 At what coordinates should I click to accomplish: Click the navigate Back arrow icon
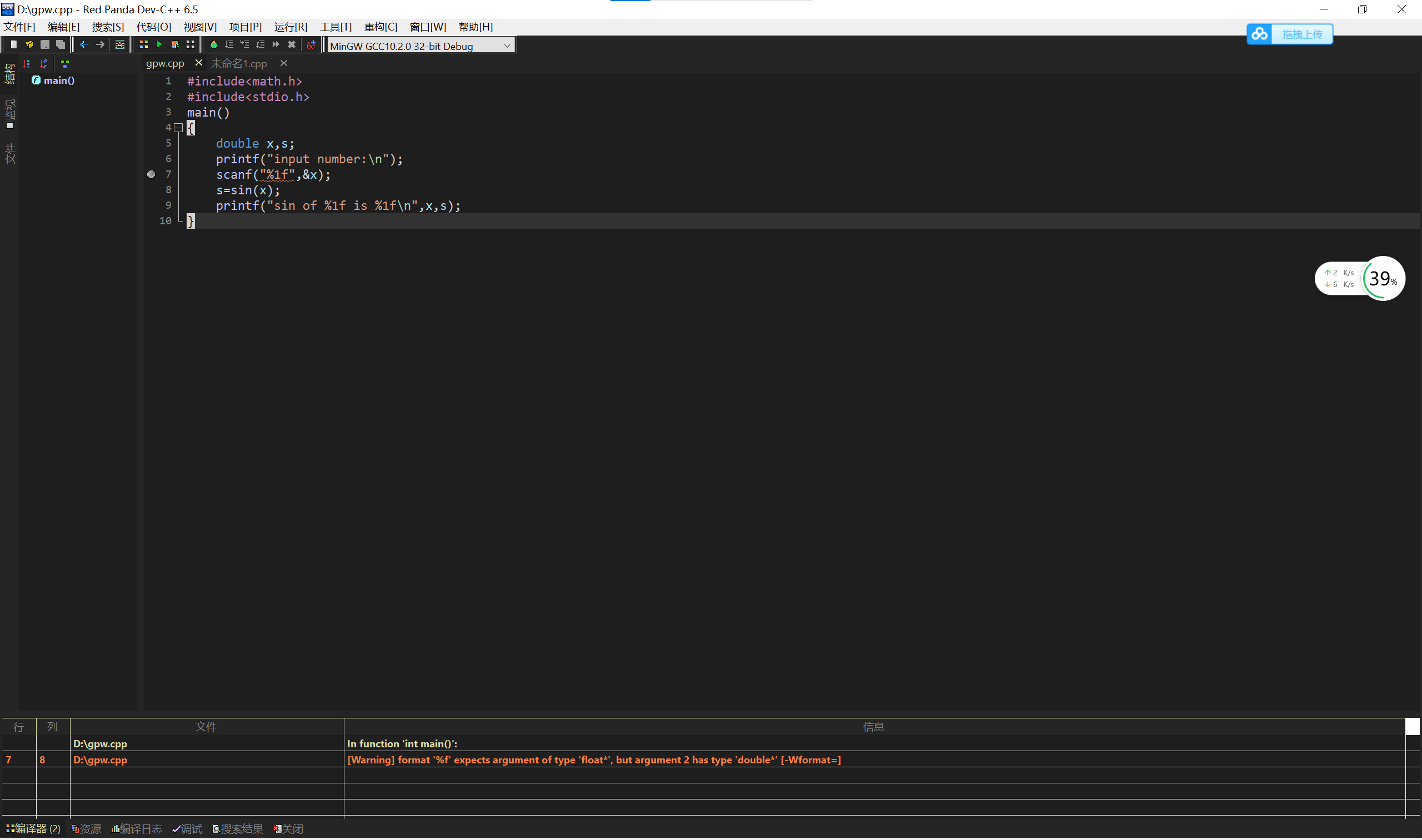coord(84,45)
